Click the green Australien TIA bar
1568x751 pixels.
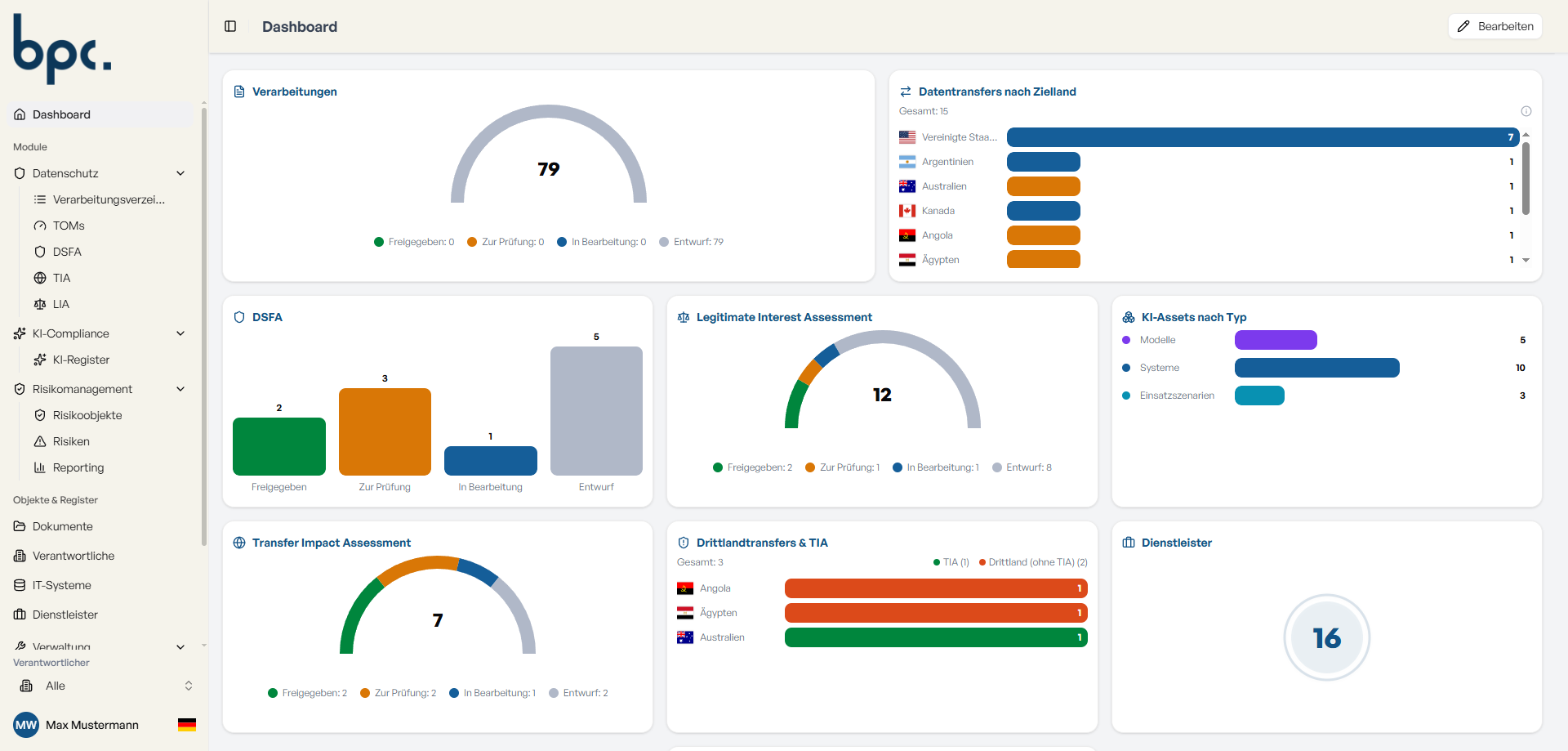pyautogui.click(x=936, y=637)
